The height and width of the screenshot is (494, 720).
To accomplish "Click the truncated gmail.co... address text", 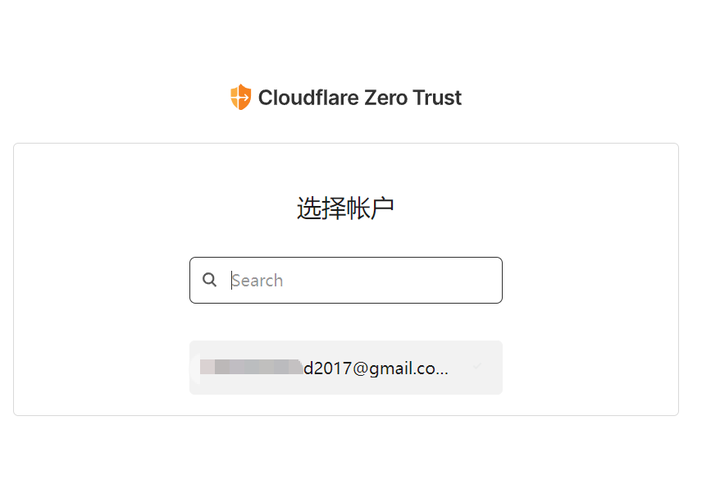I will pyautogui.click(x=376, y=368).
